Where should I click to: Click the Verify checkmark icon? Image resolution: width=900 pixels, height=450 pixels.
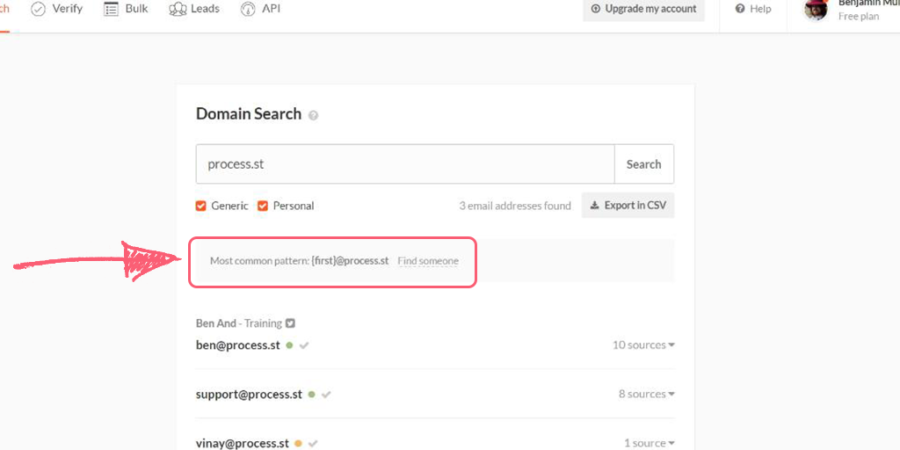point(38,9)
